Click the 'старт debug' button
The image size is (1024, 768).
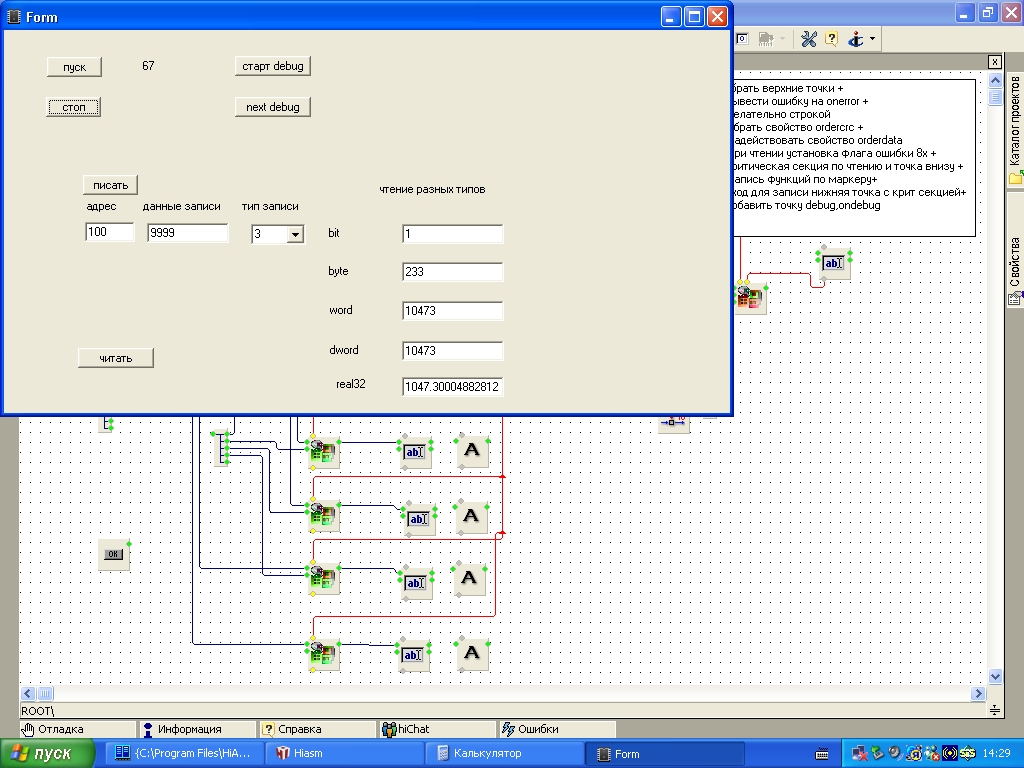(272, 66)
